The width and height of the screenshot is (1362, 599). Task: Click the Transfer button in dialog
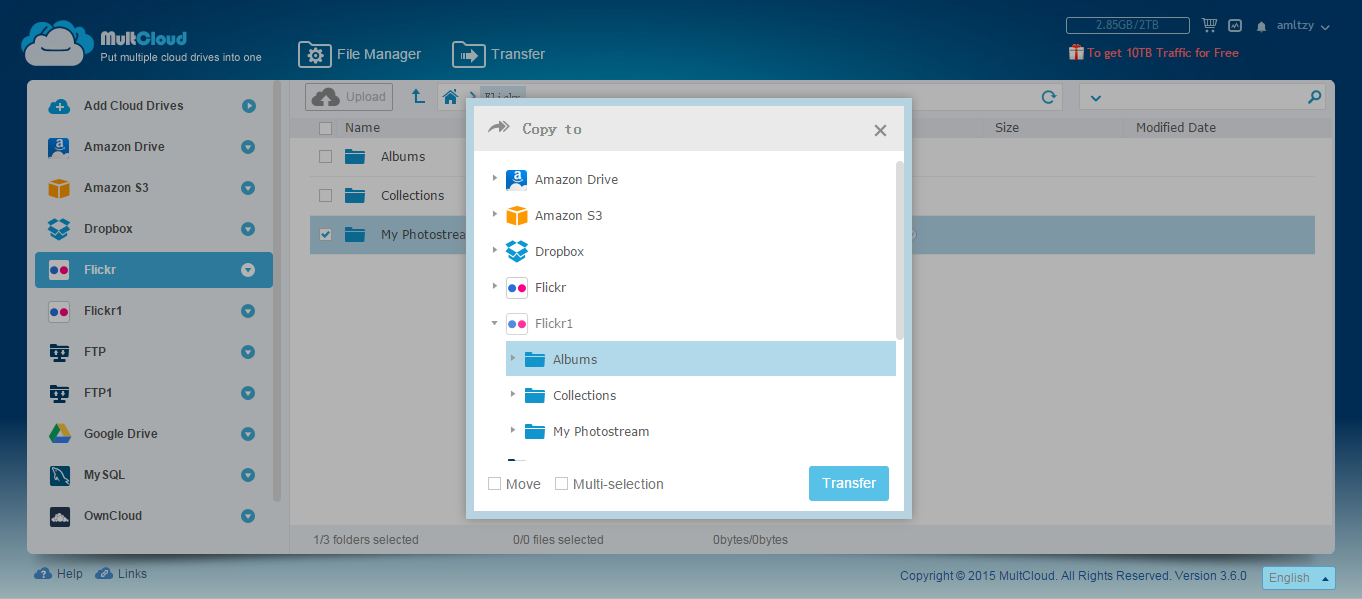click(849, 483)
